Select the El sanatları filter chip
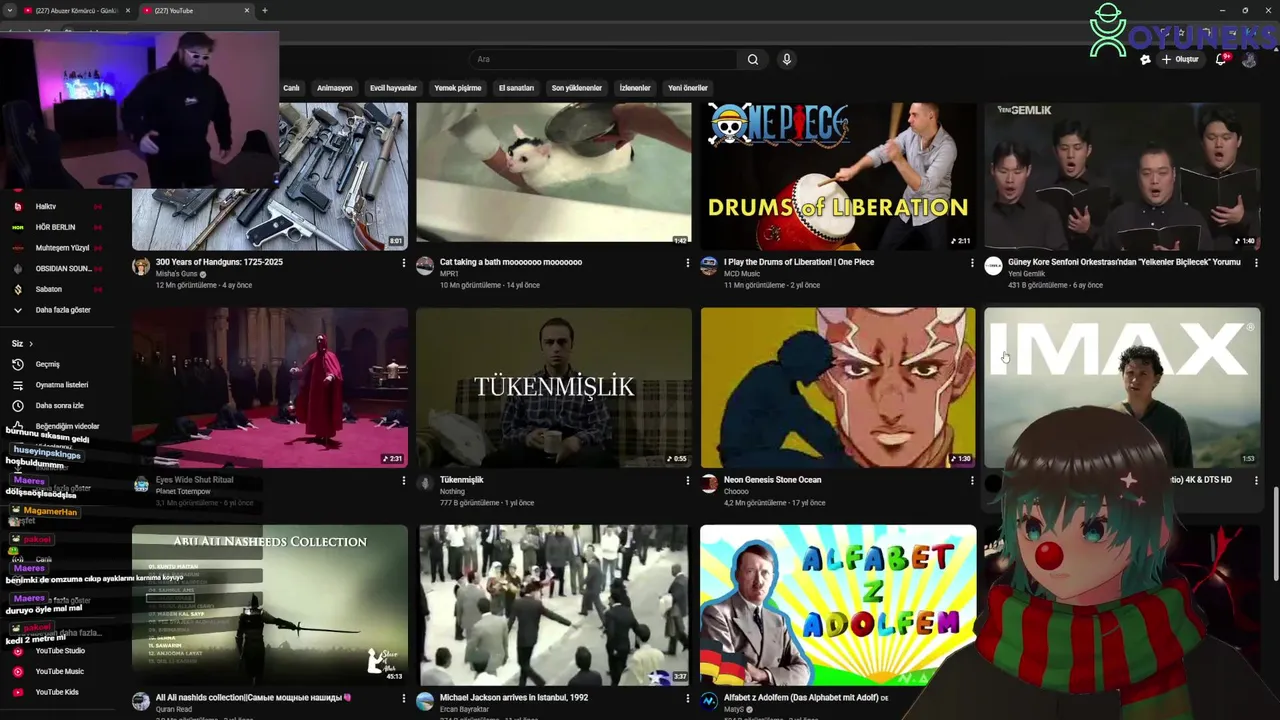This screenshot has height=720, width=1280. click(516, 88)
